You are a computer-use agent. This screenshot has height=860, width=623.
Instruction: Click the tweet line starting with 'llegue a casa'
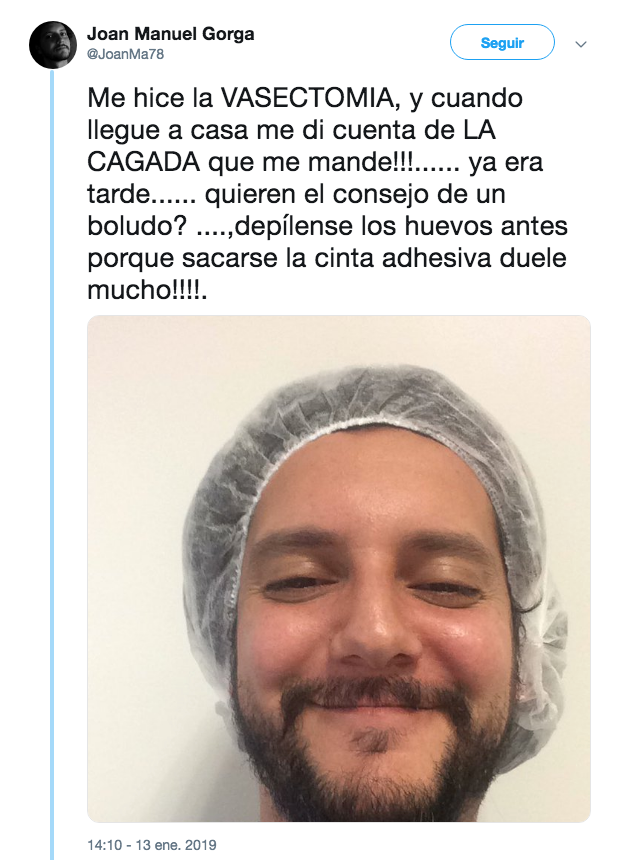pyautogui.click(x=291, y=130)
